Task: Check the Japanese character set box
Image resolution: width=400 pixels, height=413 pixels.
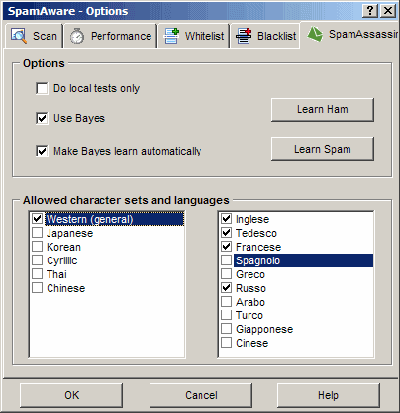Action: pyautogui.click(x=37, y=233)
